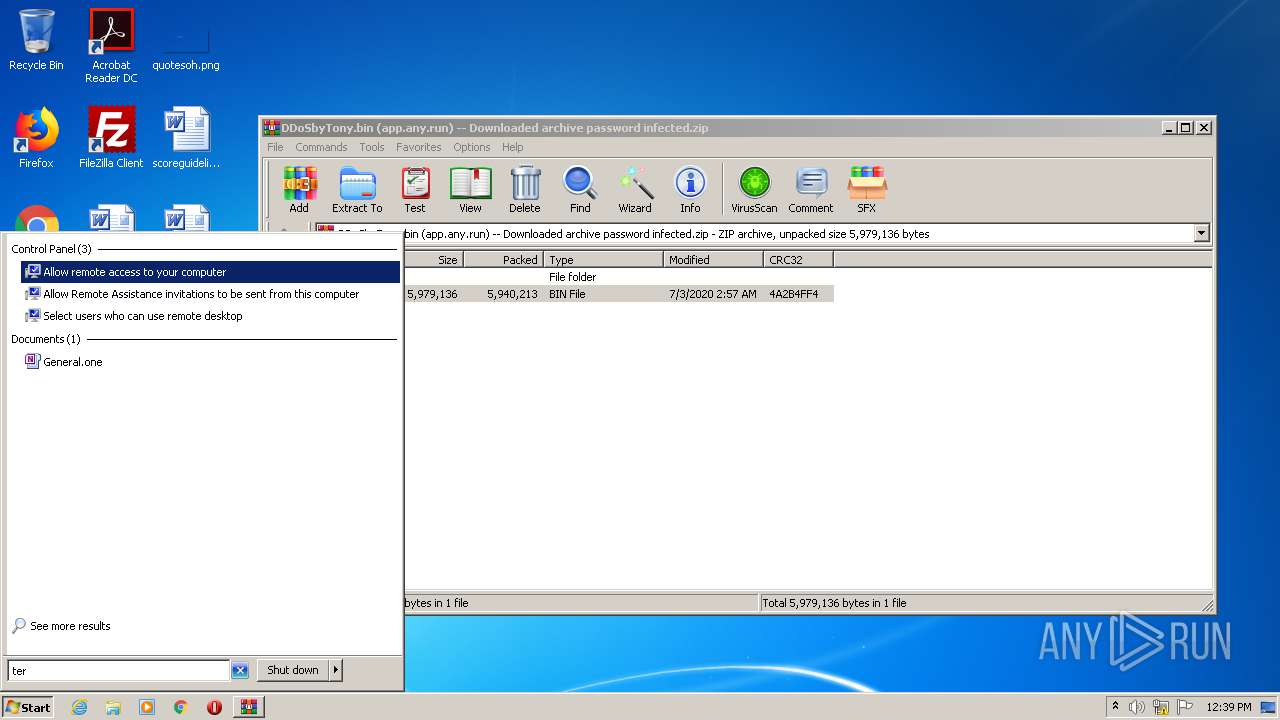Open the File menu in WinRAR

(275, 147)
